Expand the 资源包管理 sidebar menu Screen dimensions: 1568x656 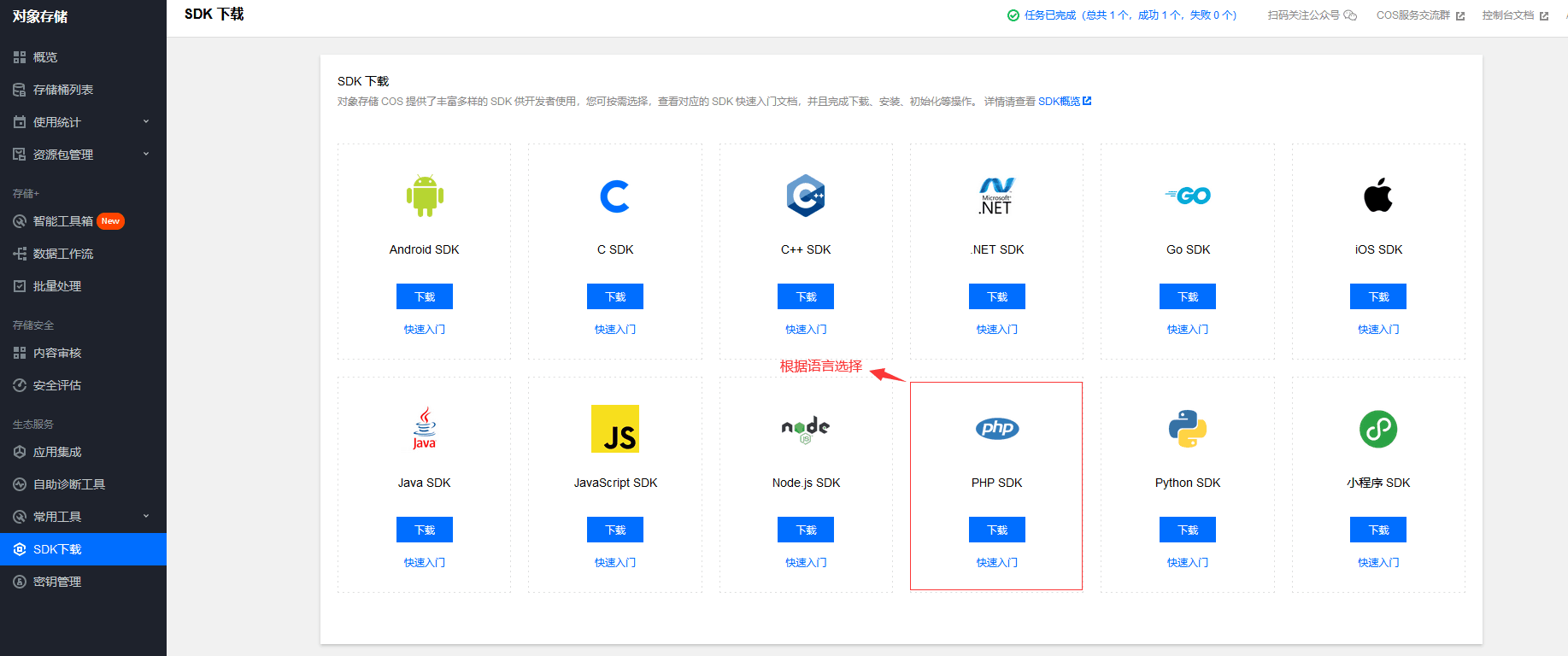(x=83, y=155)
